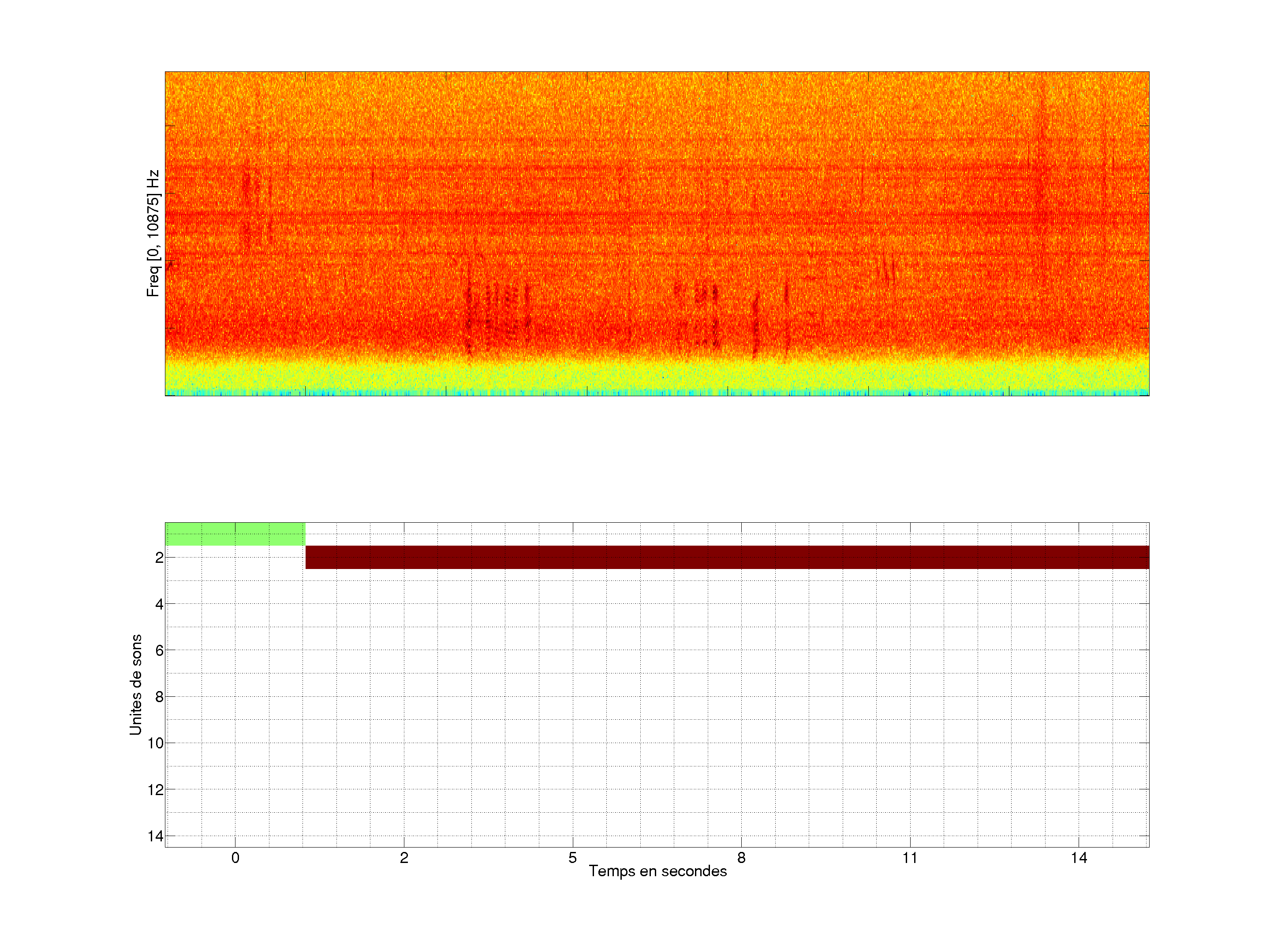Click the dark red bar in unit row 2
The image size is (1270, 952).
(727, 557)
